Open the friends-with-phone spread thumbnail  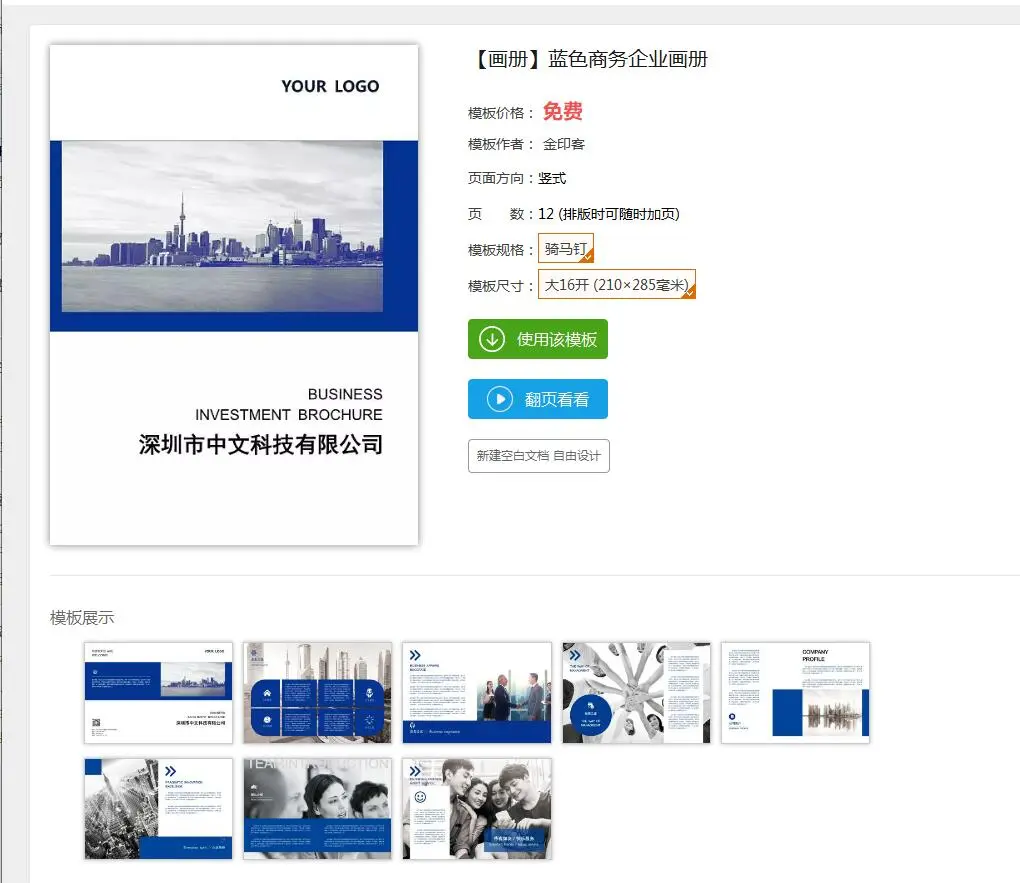[477, 809]
